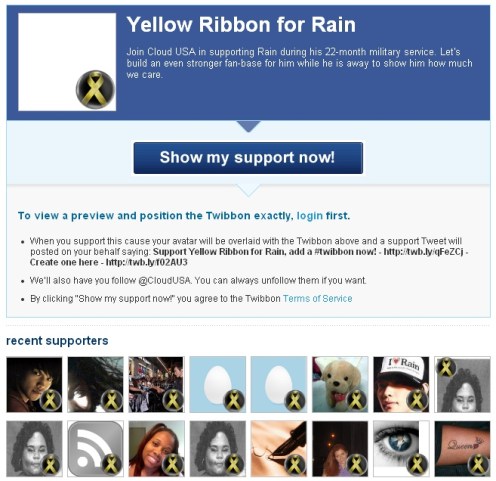This screenshot has width=496, height=481.
Task: Open the I love Rain cap supporter avatar
Action: click(401, 384)
